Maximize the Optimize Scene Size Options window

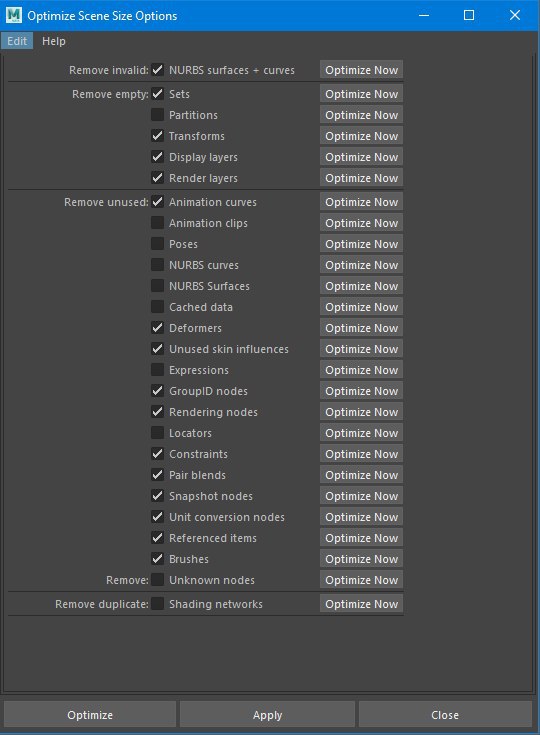469,15
